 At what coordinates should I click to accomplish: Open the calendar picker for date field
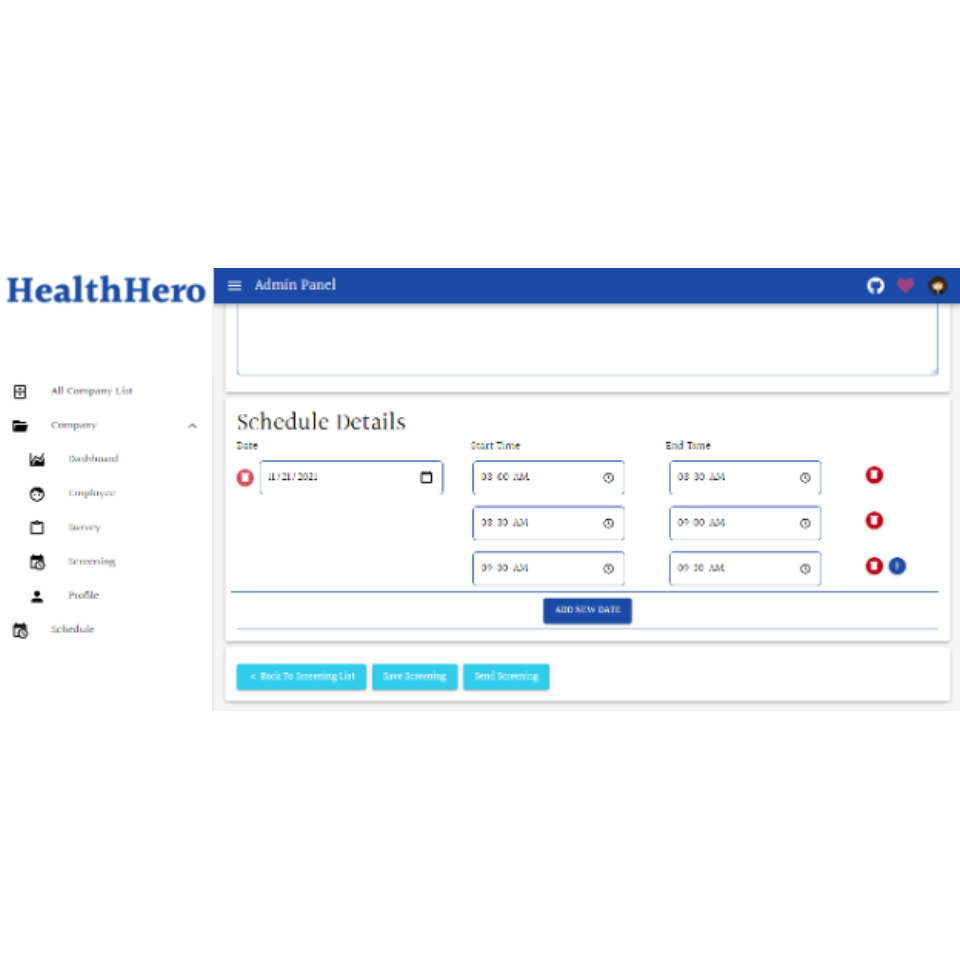point(427,478)
